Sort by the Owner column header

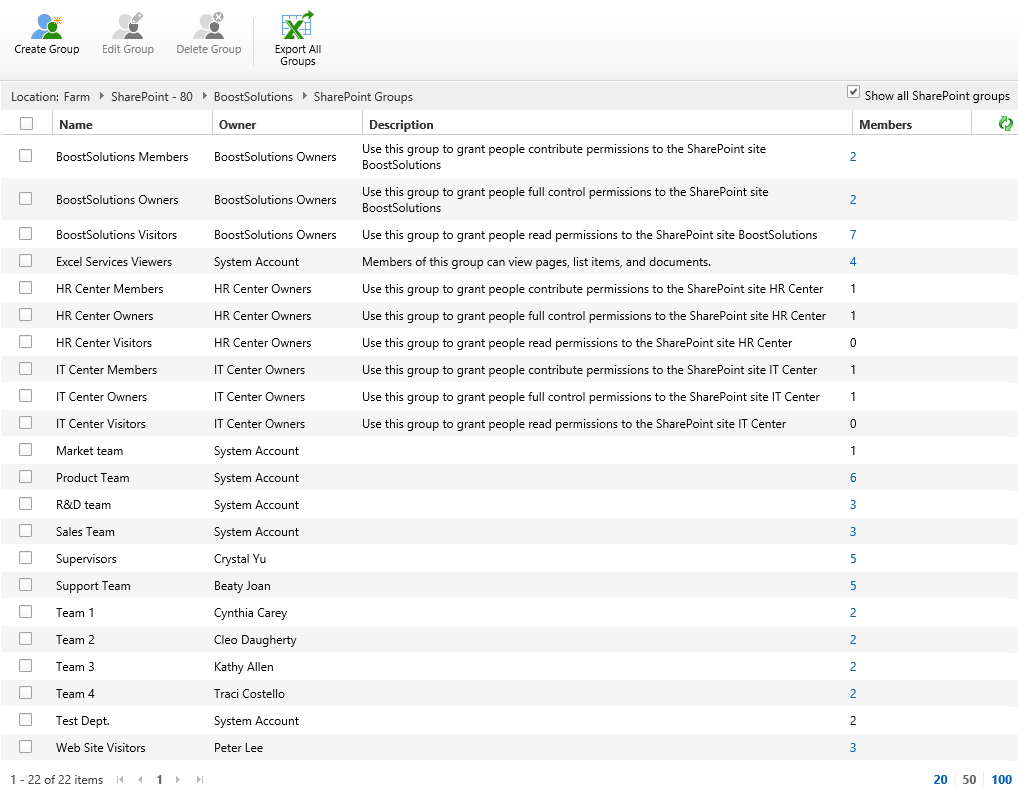237,125
